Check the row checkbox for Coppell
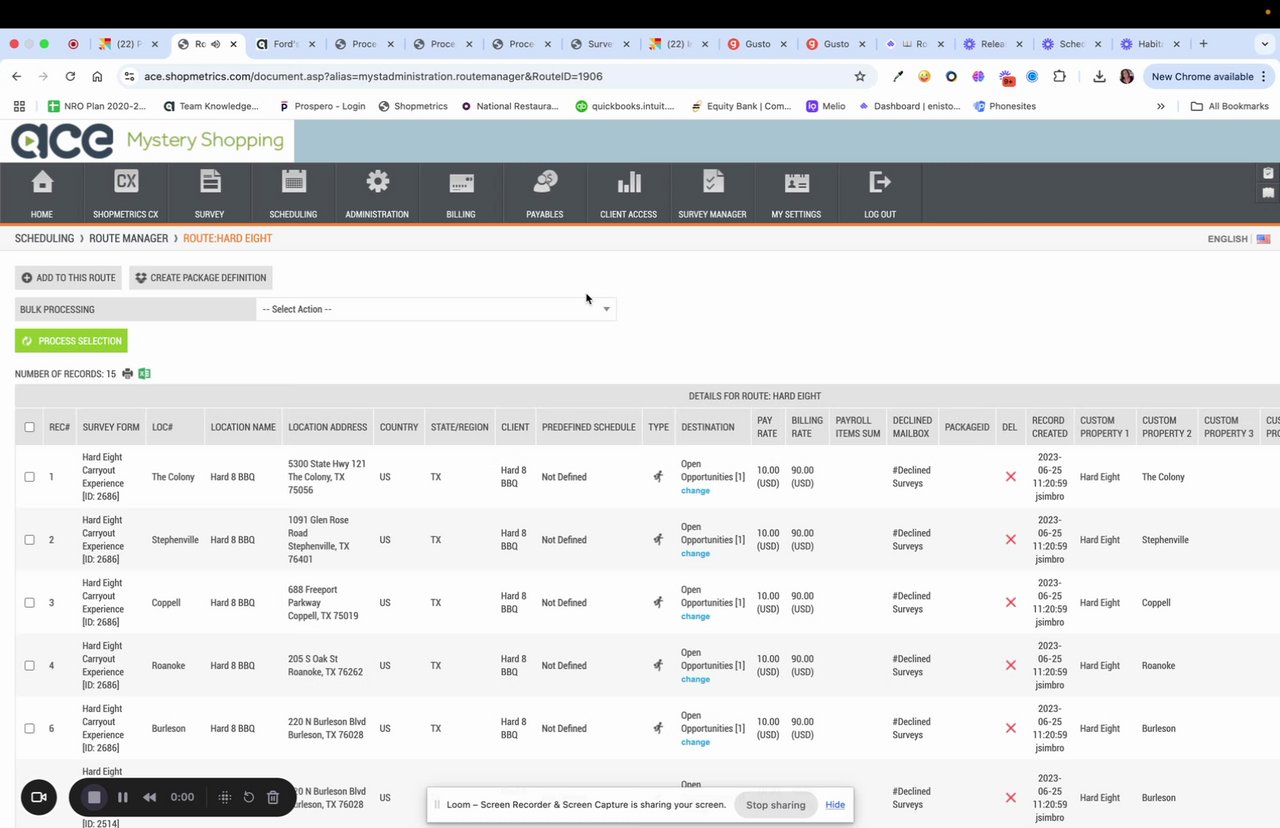 click(x=29, y=603)
